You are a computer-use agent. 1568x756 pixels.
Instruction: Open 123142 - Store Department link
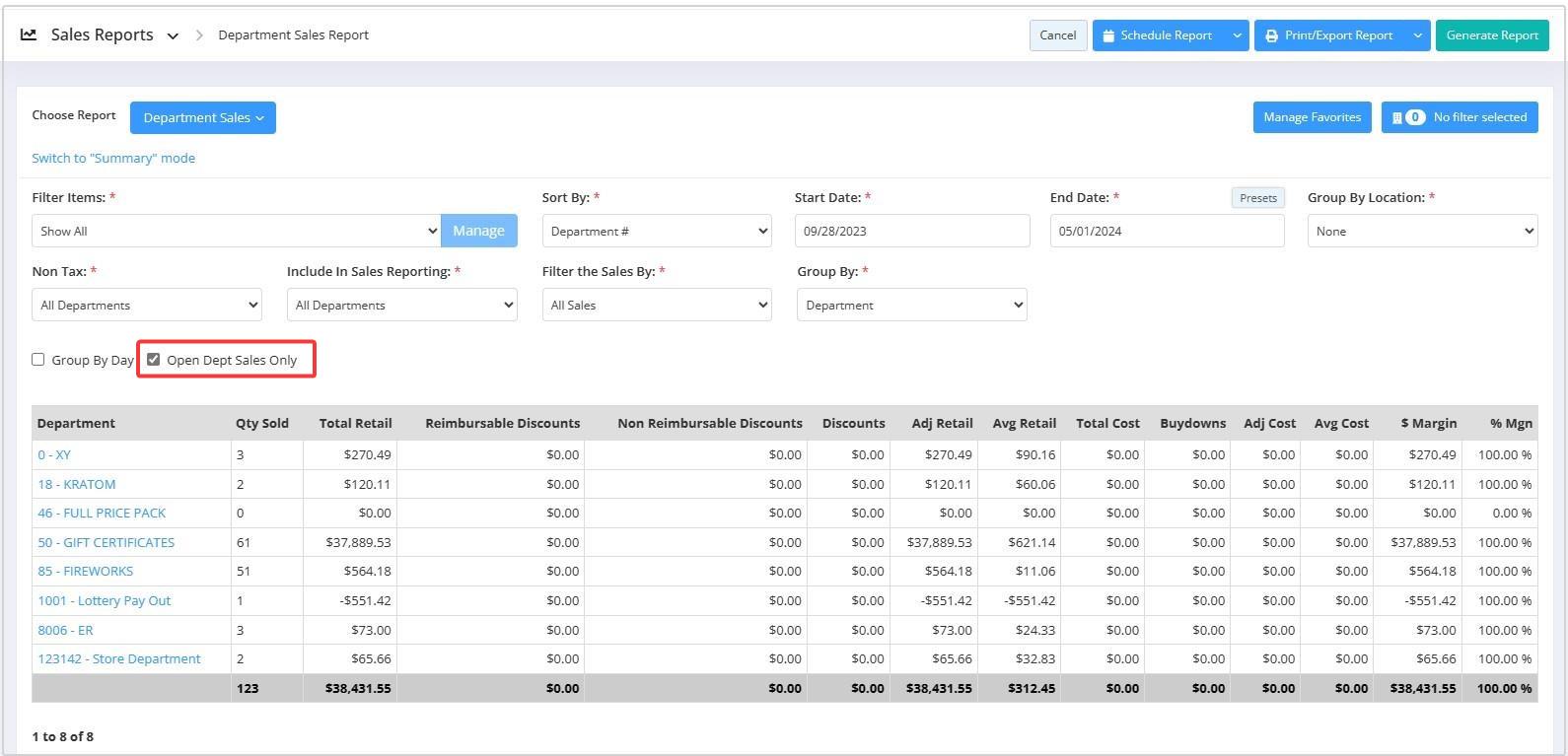(119, 658)
